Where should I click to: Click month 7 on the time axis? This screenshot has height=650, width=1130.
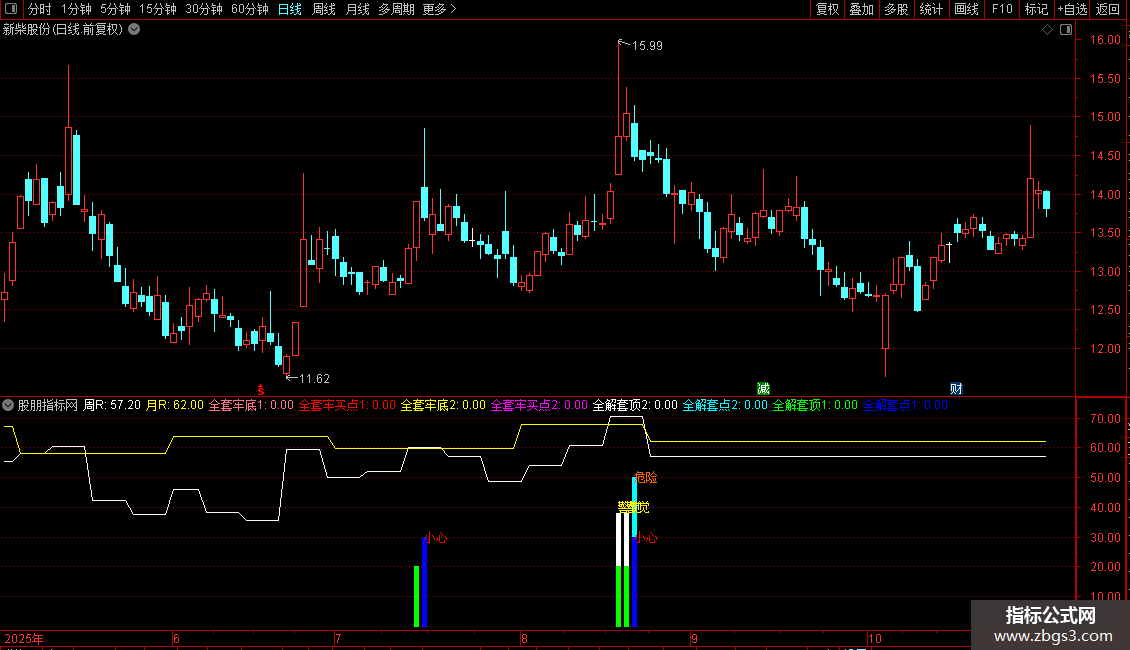coord(338,638)
